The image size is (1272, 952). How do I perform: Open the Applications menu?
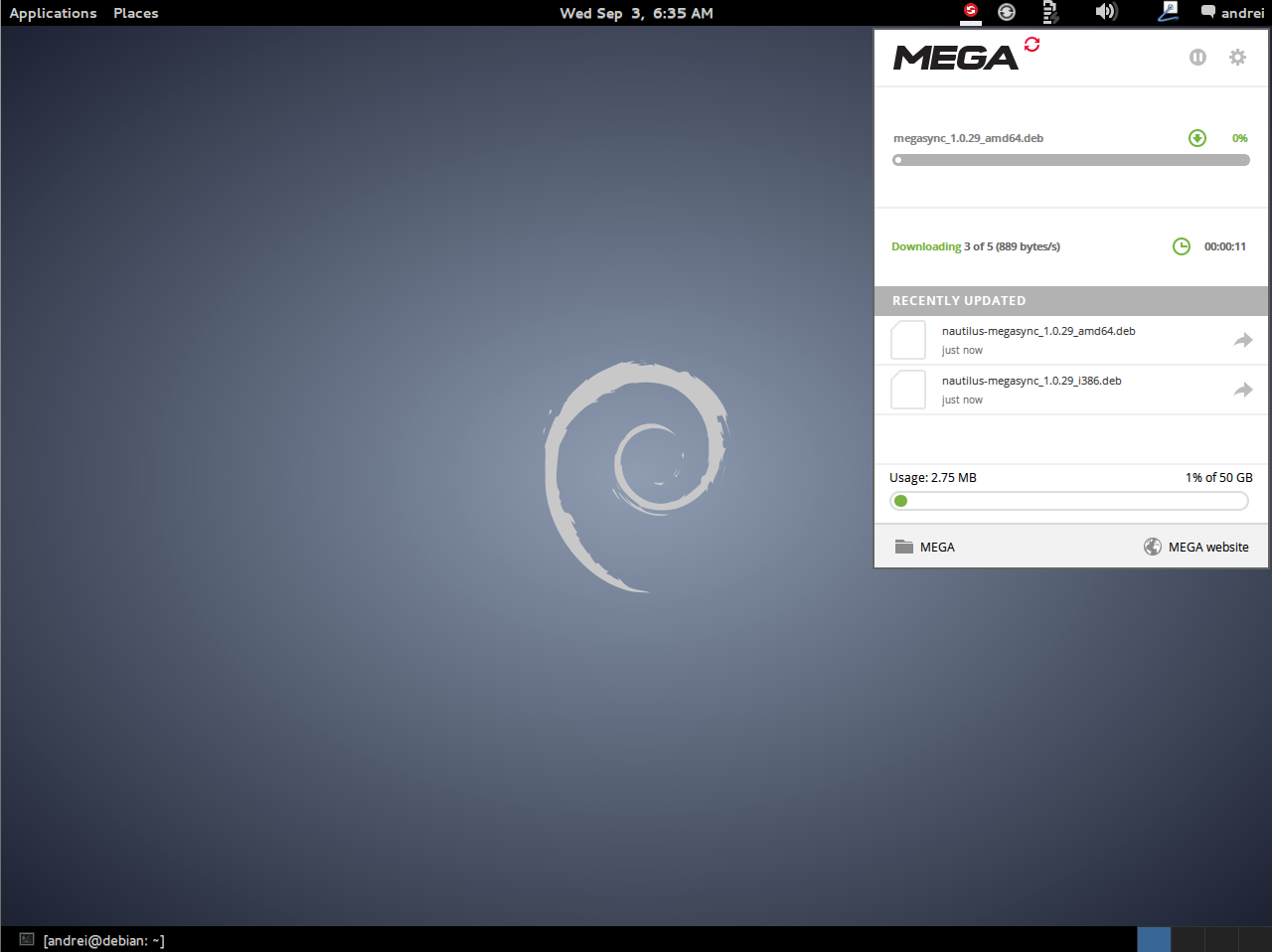[53, 13]
